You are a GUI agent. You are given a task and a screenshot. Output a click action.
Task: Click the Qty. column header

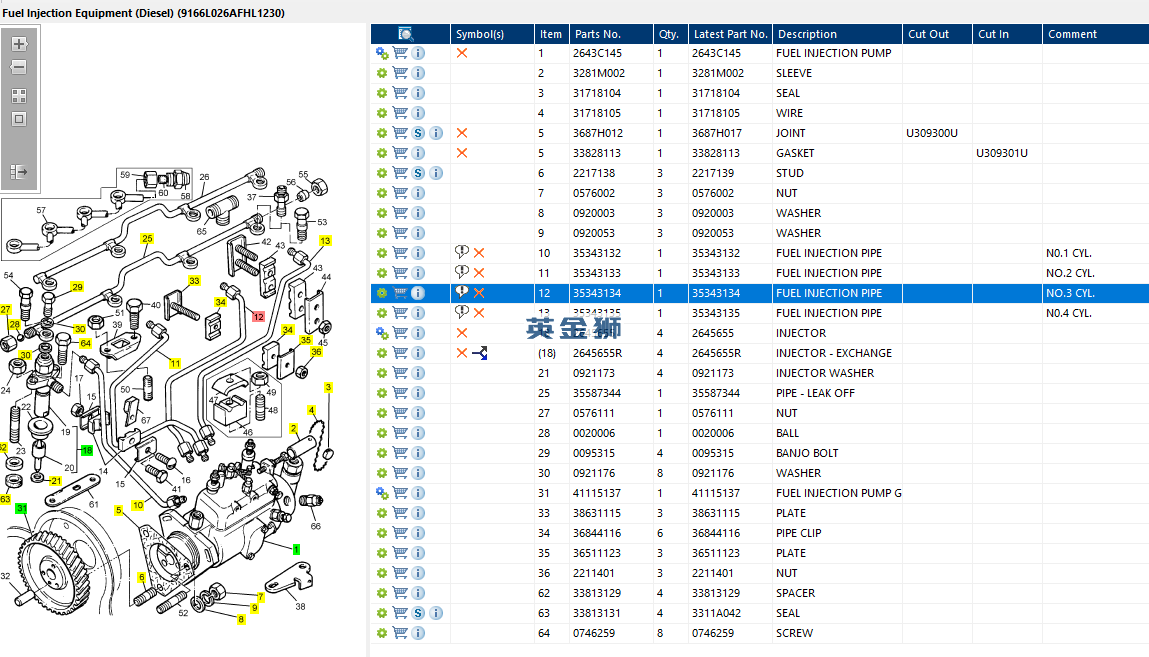670,34
